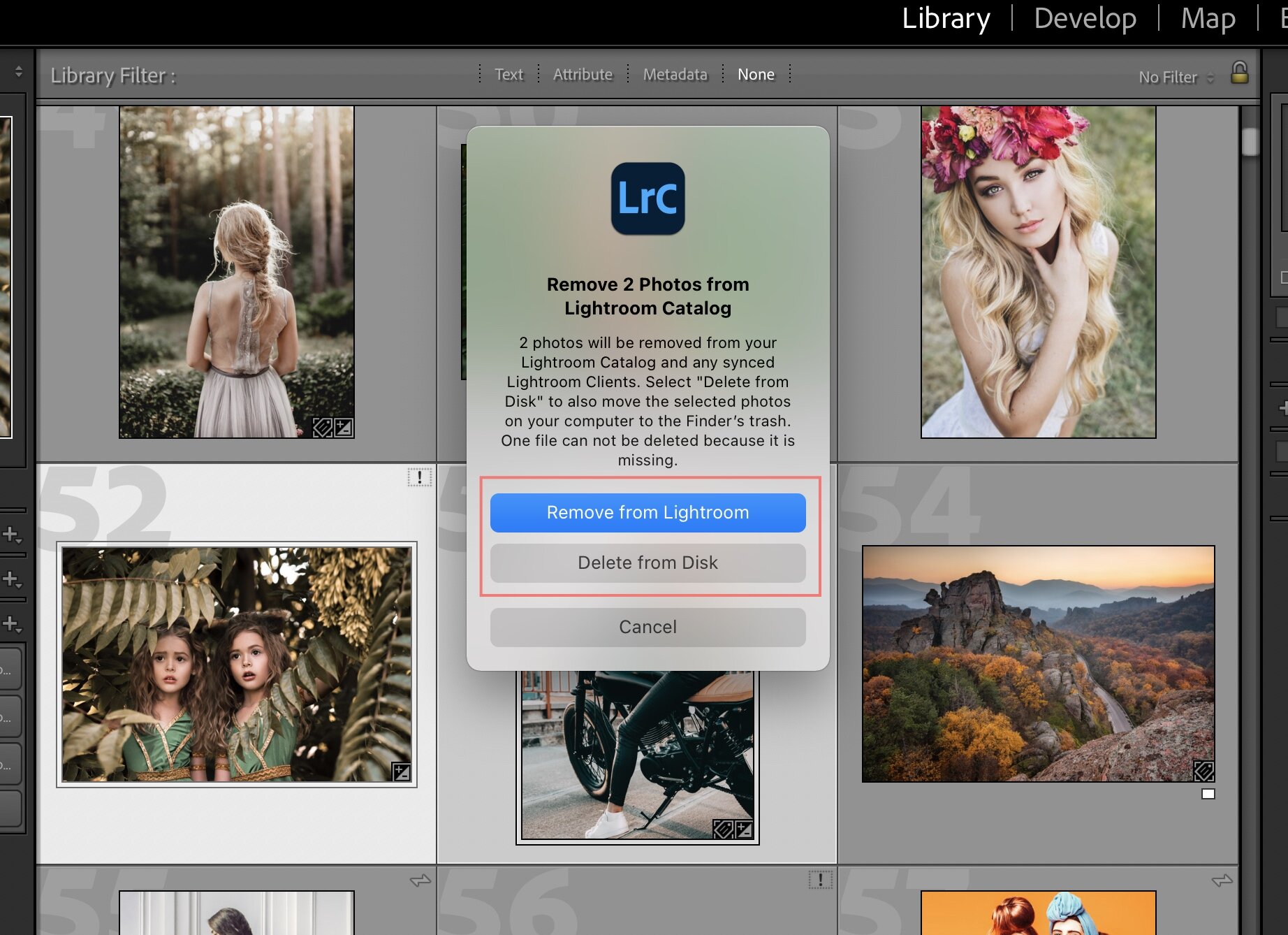Click develop adjustments badge on two girls photo
Screen dimensions: 1288x935
(x=401, y=771)
